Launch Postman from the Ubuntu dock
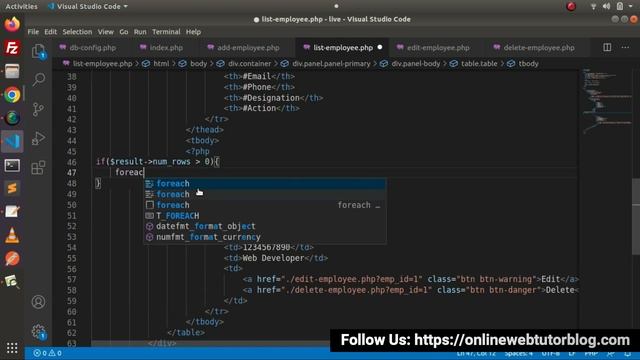The height and width of the screenshot is (360, 640). click(12, 258)
